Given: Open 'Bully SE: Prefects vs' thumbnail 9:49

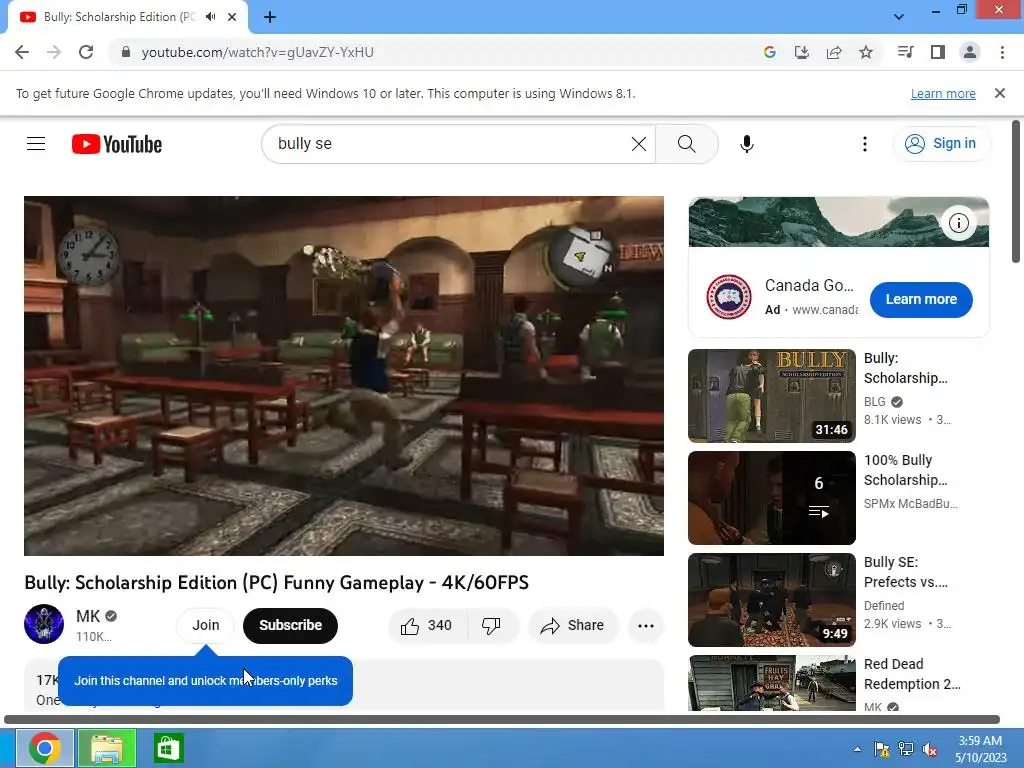Looking at the screenshot, I should point(772,600).
